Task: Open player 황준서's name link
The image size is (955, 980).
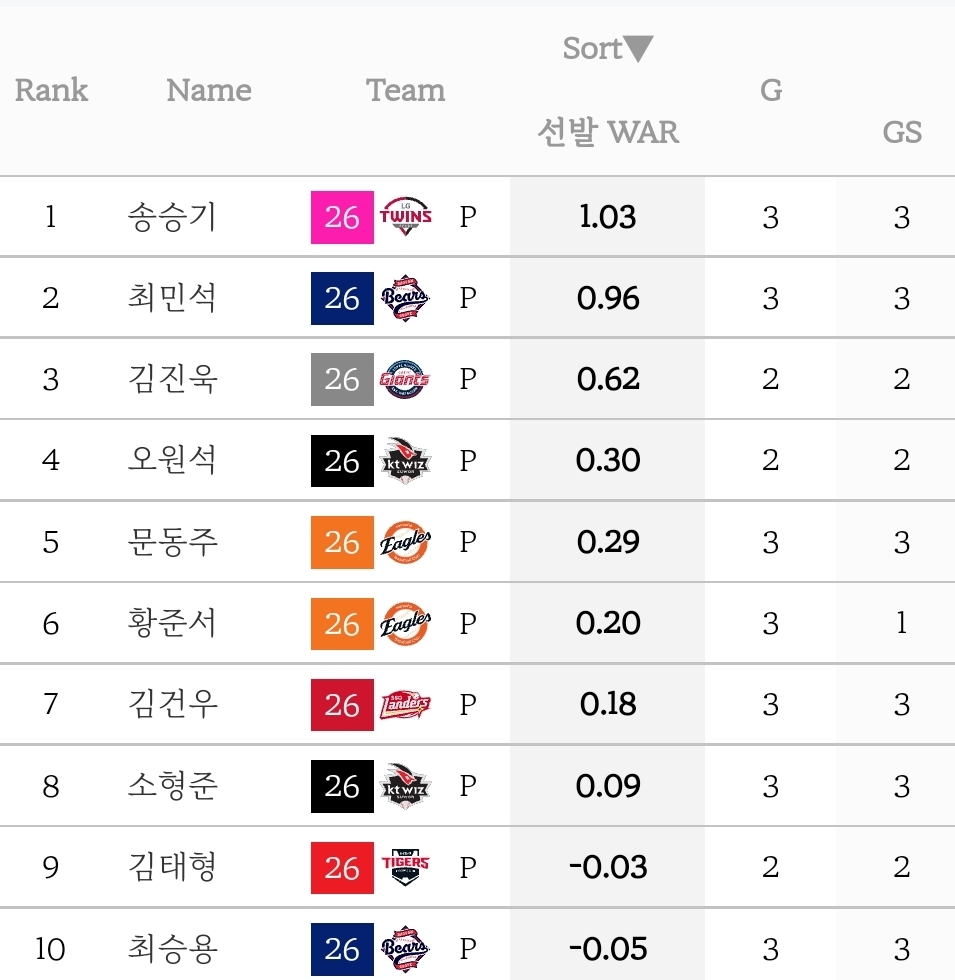Action: (x=172, y=623)
